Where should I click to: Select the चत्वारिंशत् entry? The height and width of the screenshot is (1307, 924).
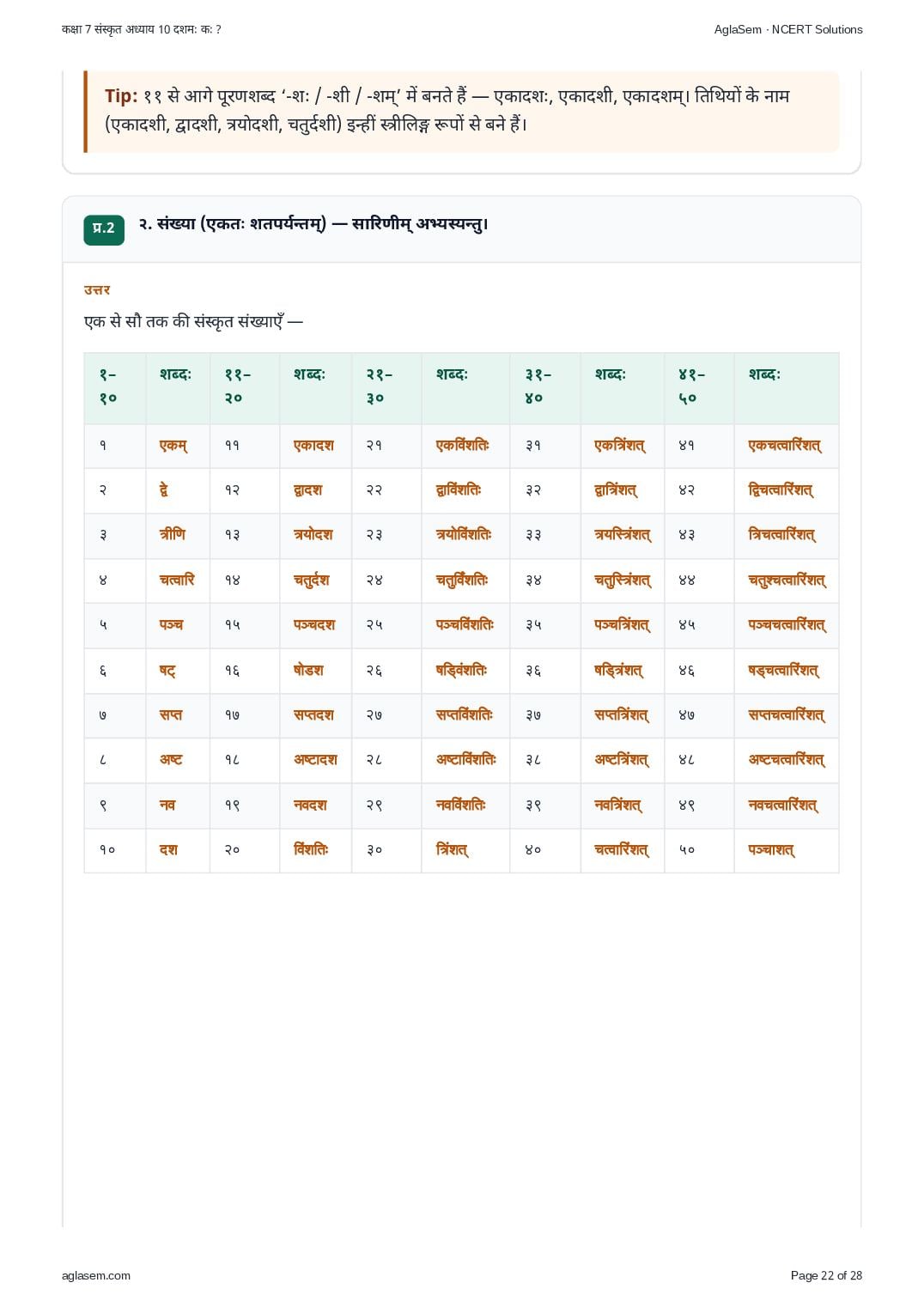[622, 850]
